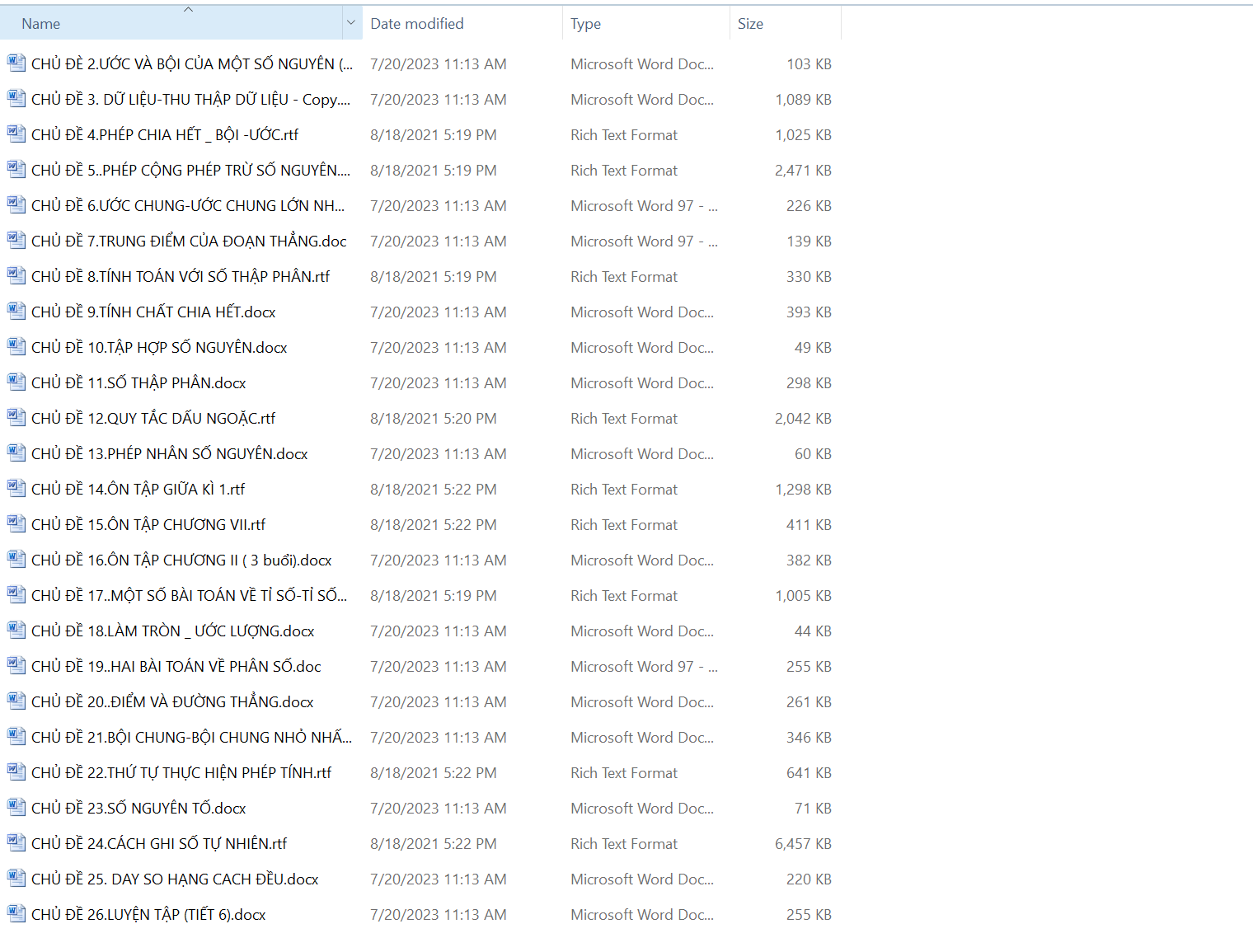Select icon of CHỦ ĐỀ 26.LUYỆN TẬP (TIẾT 6)

point(16,913)
